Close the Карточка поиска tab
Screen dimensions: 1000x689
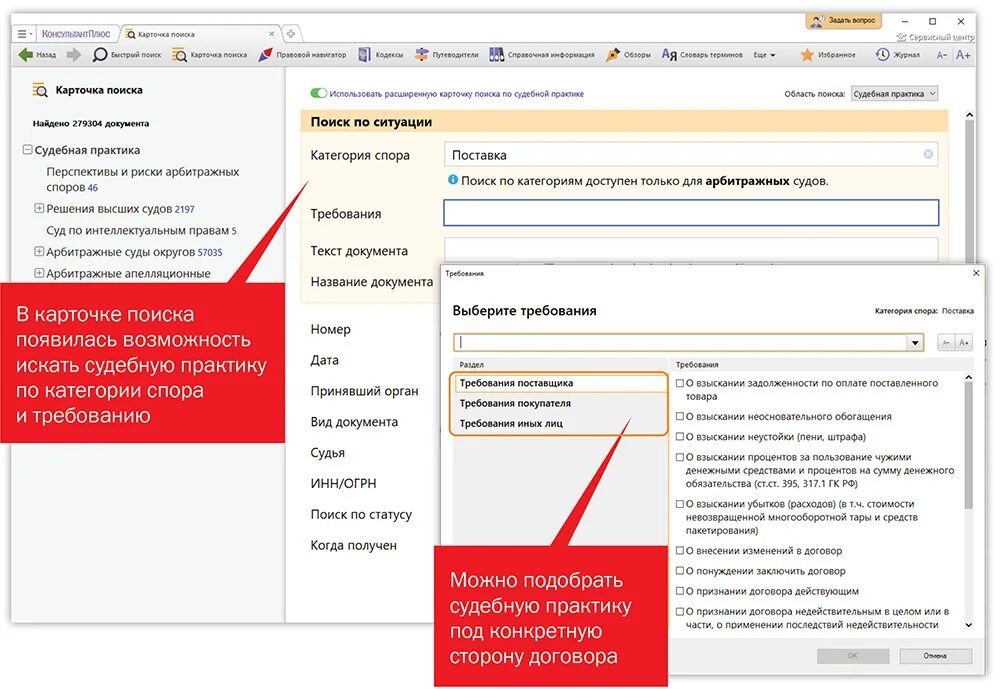point(272,34)
